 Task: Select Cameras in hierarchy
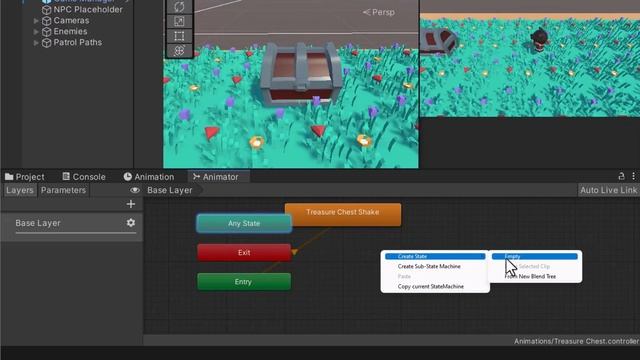click(x=71, y=20)
